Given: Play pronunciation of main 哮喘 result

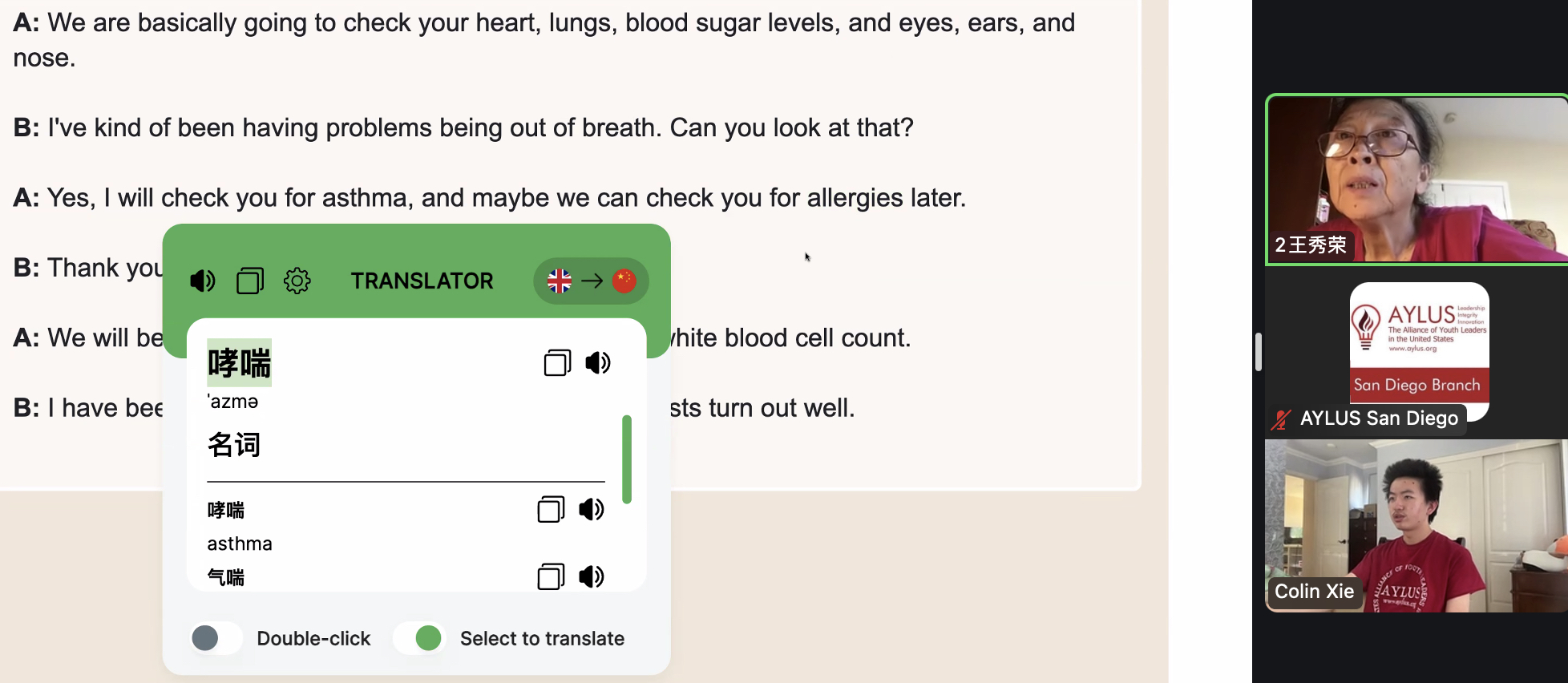Looking at the screenshot, I should tap(598, 363).
